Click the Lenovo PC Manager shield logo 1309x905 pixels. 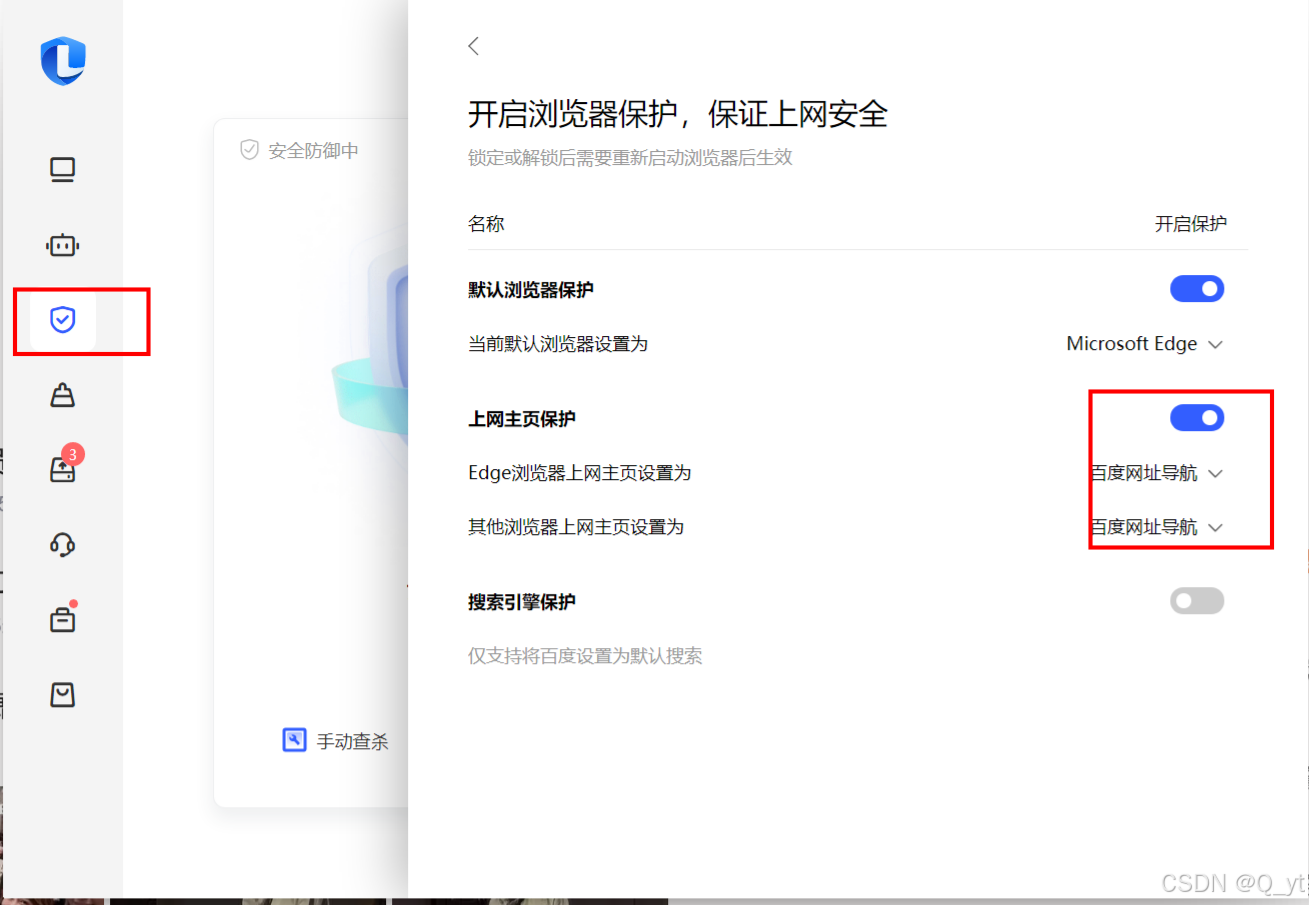[63, 61]
